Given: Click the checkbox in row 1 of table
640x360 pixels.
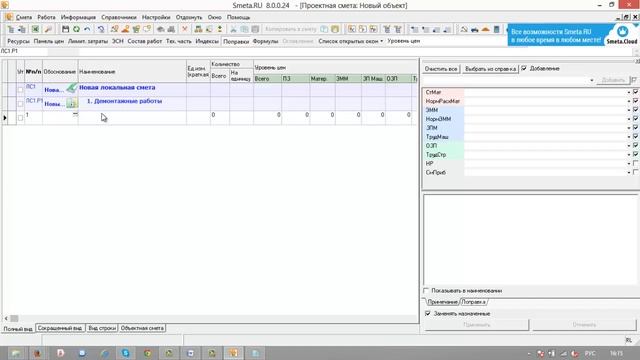Looking at the screenshot, I should [20, 118].
